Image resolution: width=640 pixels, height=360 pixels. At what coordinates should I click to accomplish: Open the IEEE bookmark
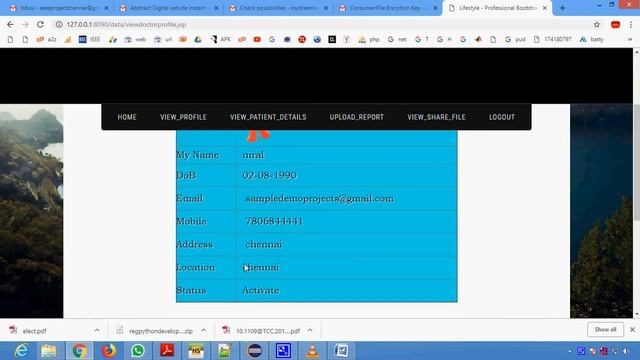pyautogui.click(x=89, y=39)
